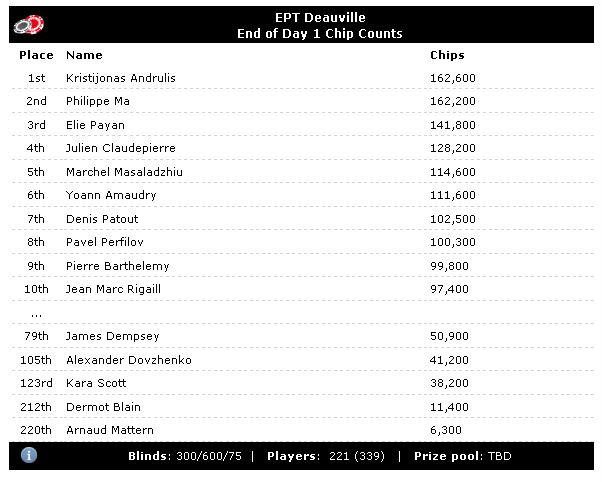Select Dermot Blain's name
The image size is (602, 482).
pos(103,407)
